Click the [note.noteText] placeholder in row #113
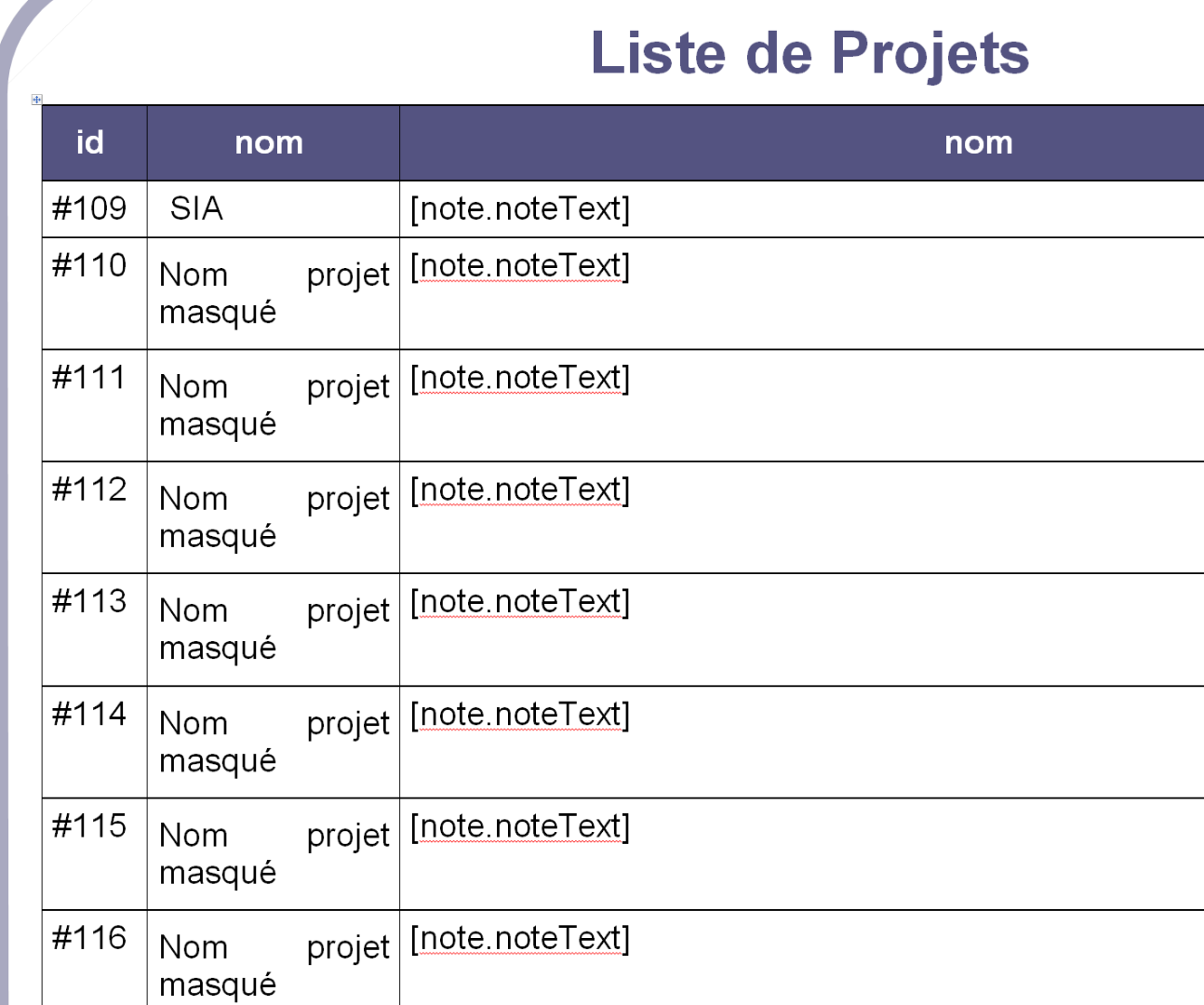Image resolution: width=1204 pixels, height=1005 pixels. pos(520,602)
